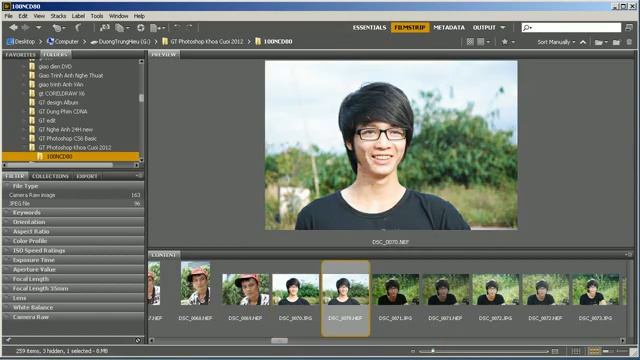The height and width of the screenshot is (360, 640).
Task: Go forward with the right arrow button
Action: coord(25,27)
